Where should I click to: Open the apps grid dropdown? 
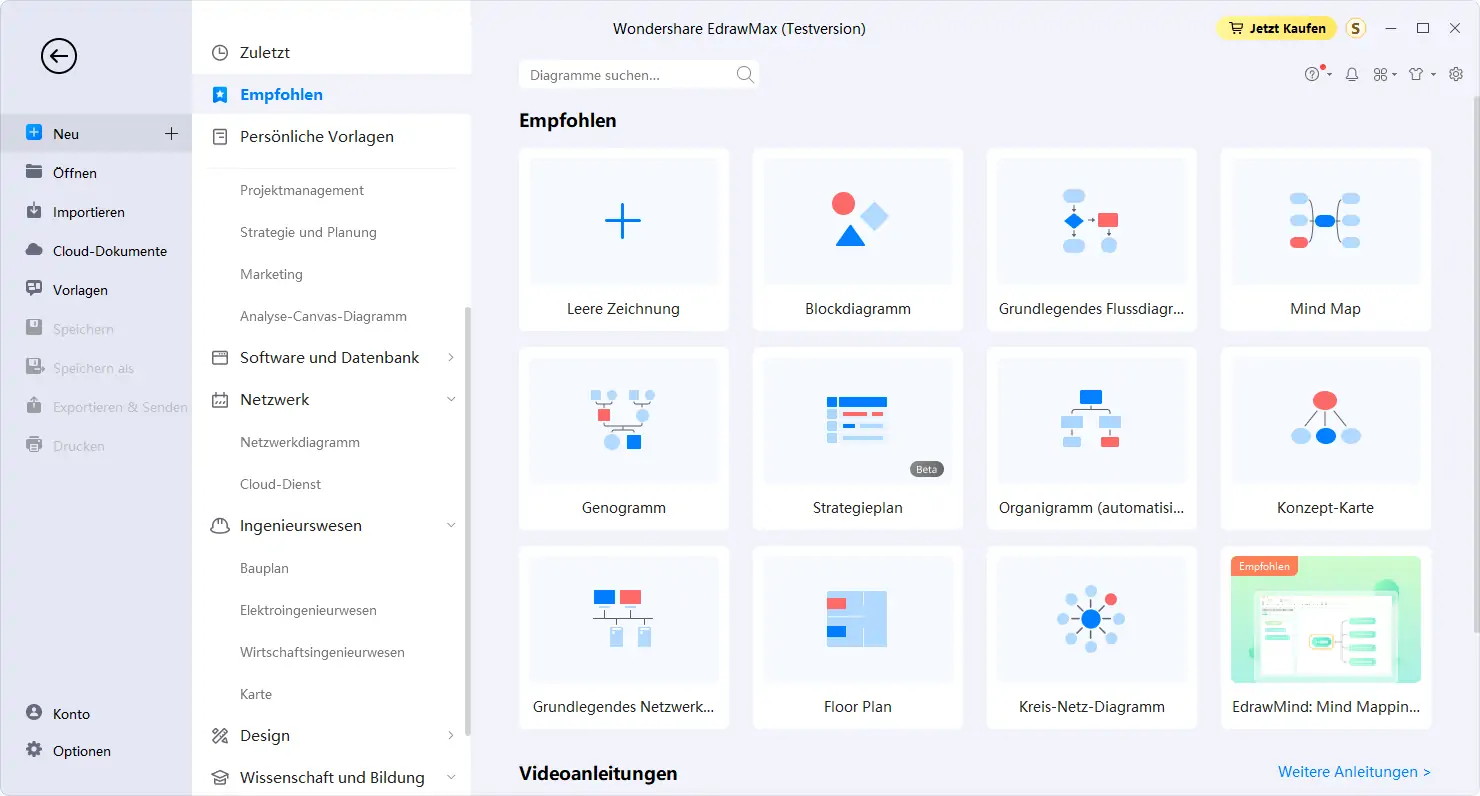[x=1385, y=74]
